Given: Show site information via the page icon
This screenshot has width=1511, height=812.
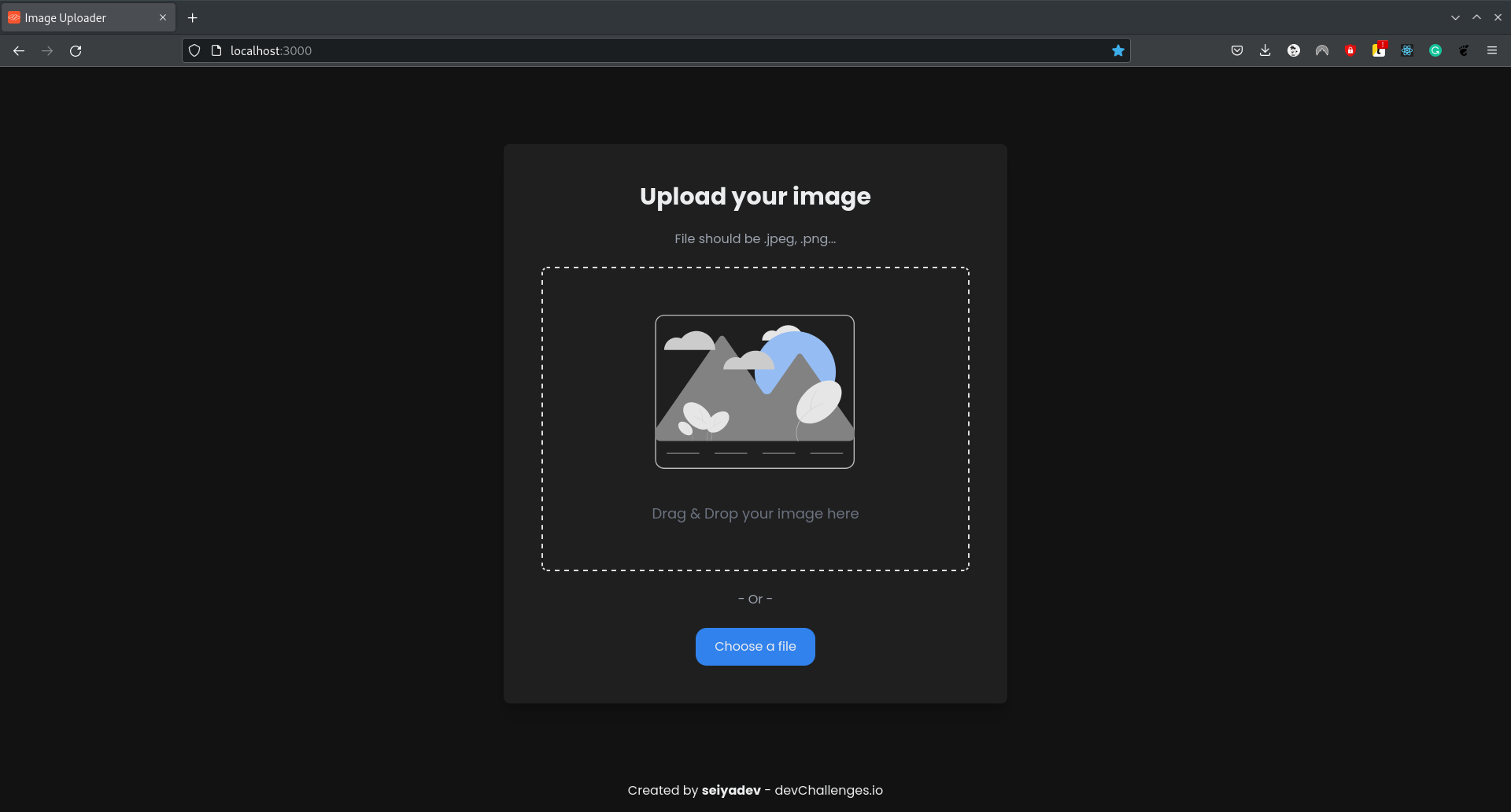Looking at the screenshot, I should 216,50.
